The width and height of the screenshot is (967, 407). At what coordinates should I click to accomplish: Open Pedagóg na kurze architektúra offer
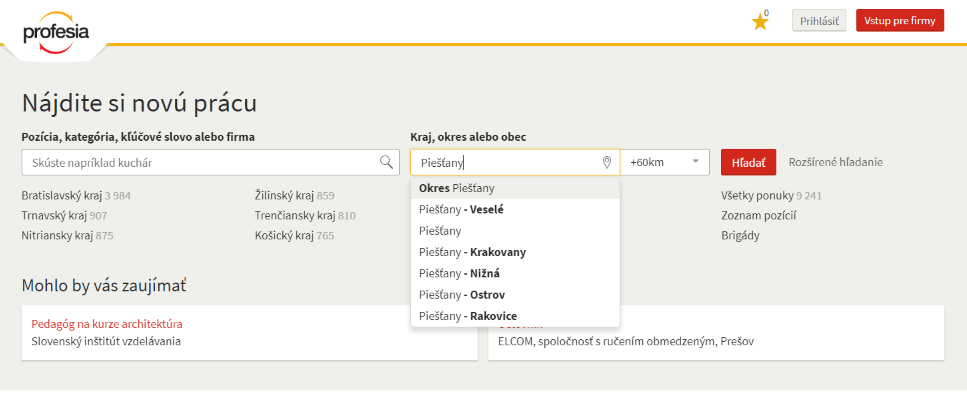pyautogui.click(x=107, y=324)
